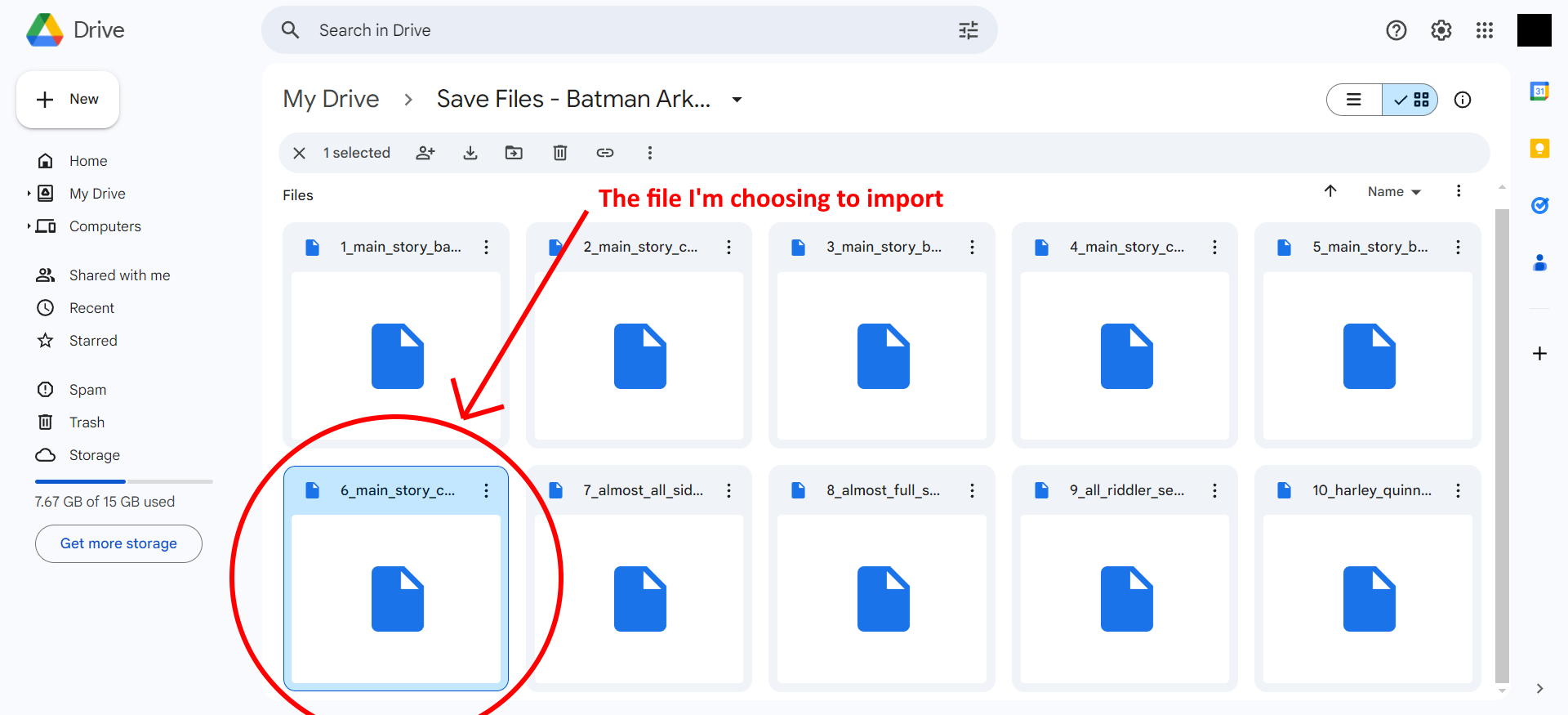Screen dimensions: 1568x715
Task: Open Drive settings gear
Action: [x=1441, y=30]
